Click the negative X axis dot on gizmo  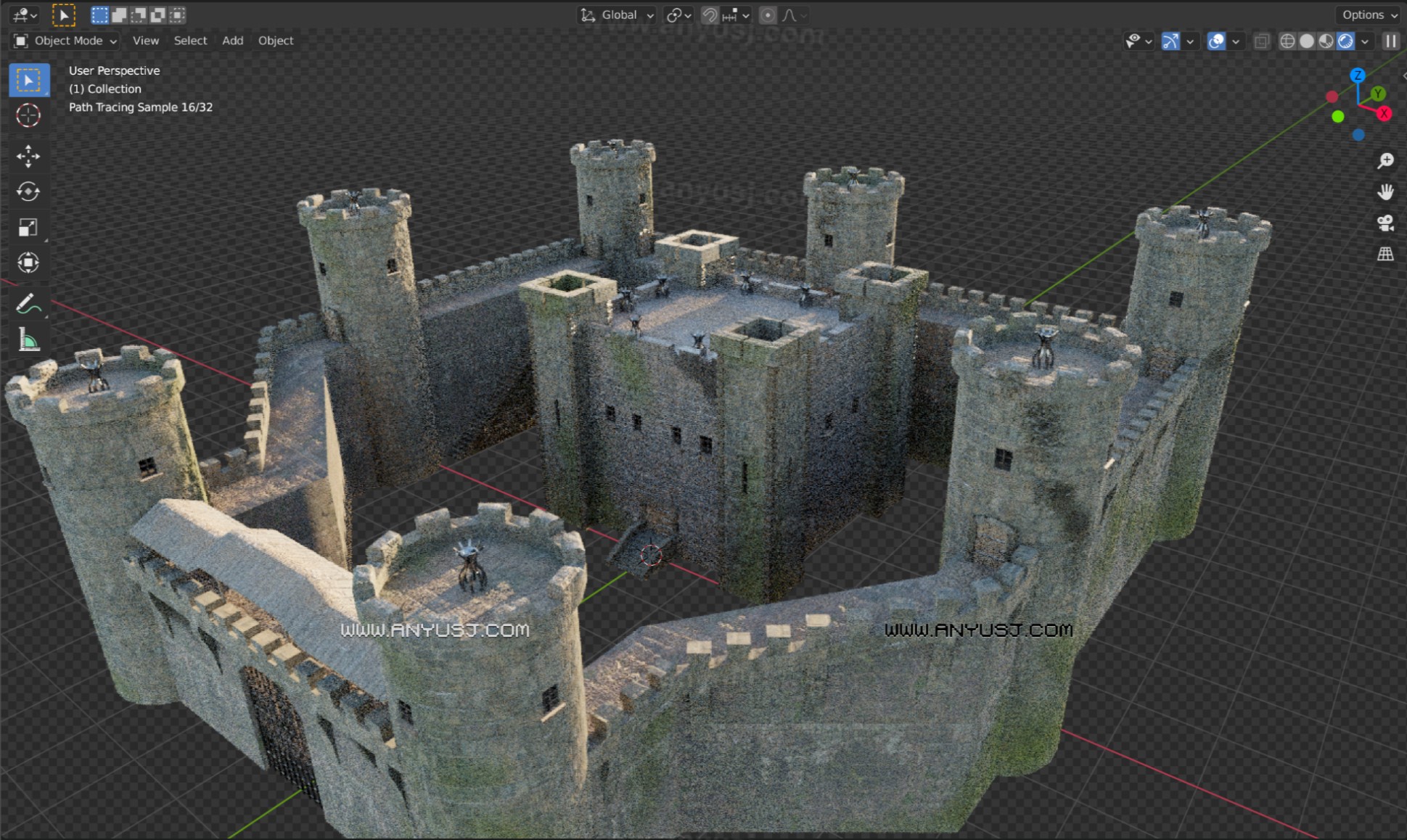(1332, 96)
